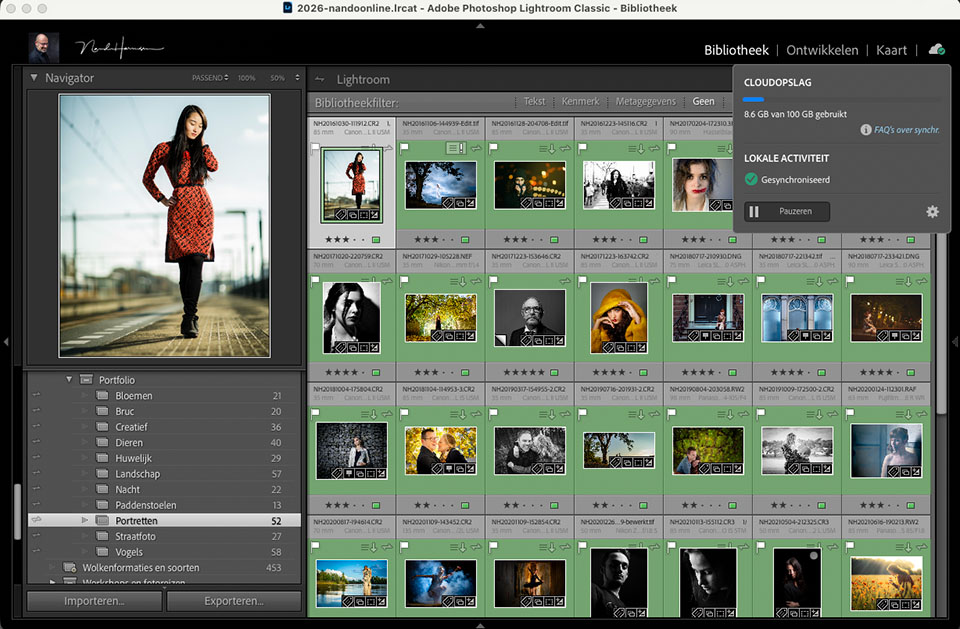Image resolution: width=960 pixels, height=629 pixels.
Task: Click the cloud sync icon in the top bar
Action: click(936, 49)
